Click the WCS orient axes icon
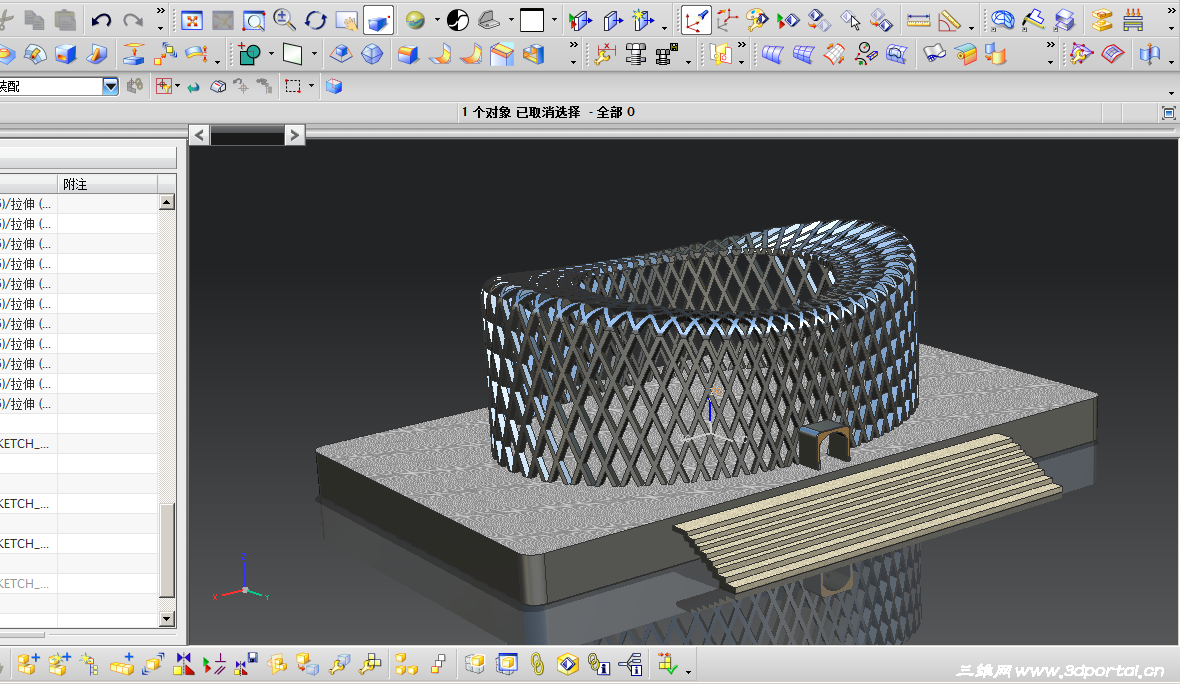 [727, 20]
